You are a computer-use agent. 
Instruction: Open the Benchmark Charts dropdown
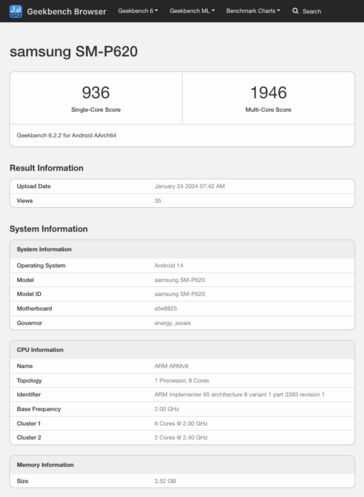point(253,11)
